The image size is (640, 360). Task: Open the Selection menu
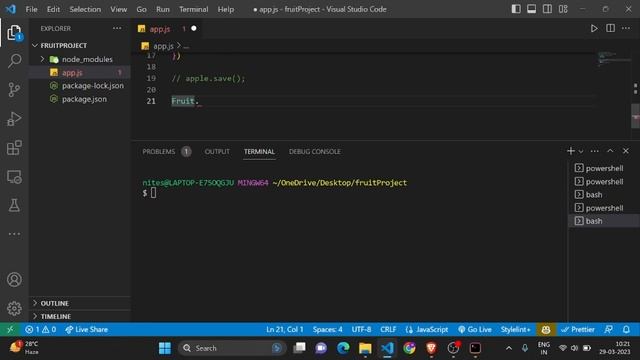pos(85,9)
